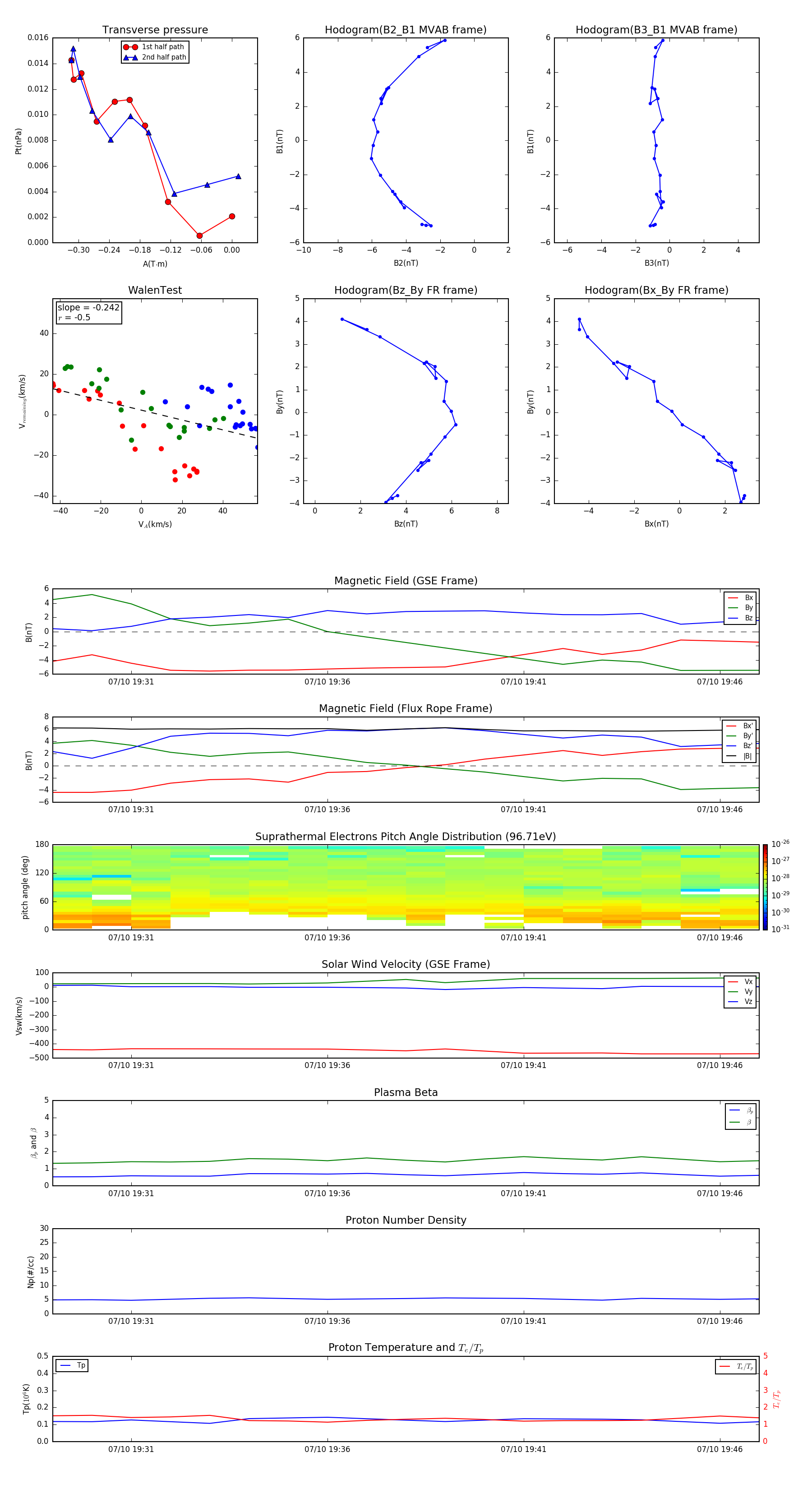Click '07/10 19:31' tick under GSE field plot
Viewport: 812px width, 1489px height.
[131, 681]
